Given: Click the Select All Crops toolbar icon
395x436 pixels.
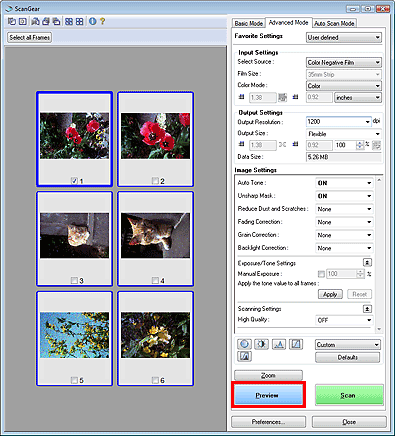Looking at the screenshot, I should point(69,22).
